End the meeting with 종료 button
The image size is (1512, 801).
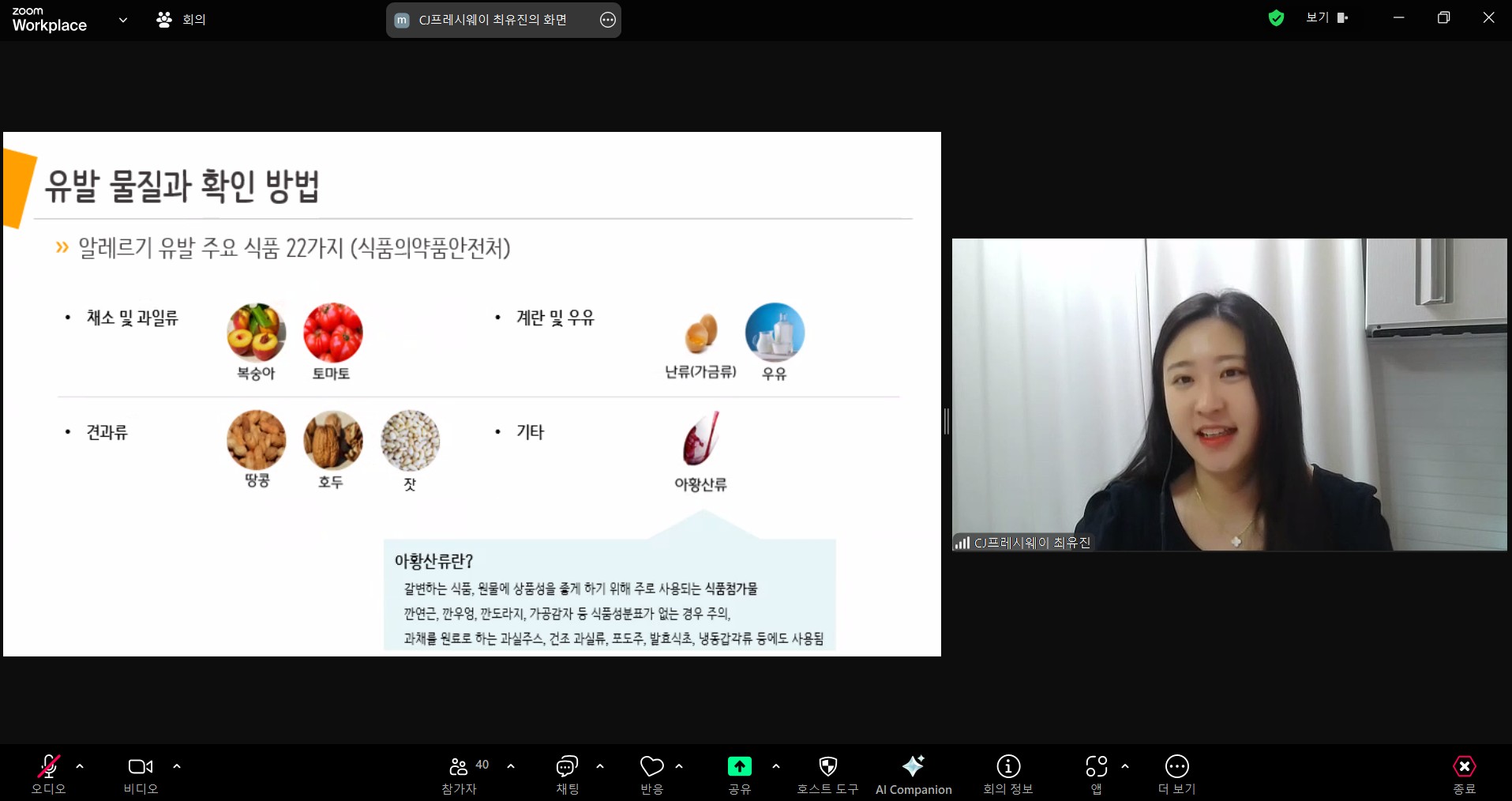[1465, 775]
